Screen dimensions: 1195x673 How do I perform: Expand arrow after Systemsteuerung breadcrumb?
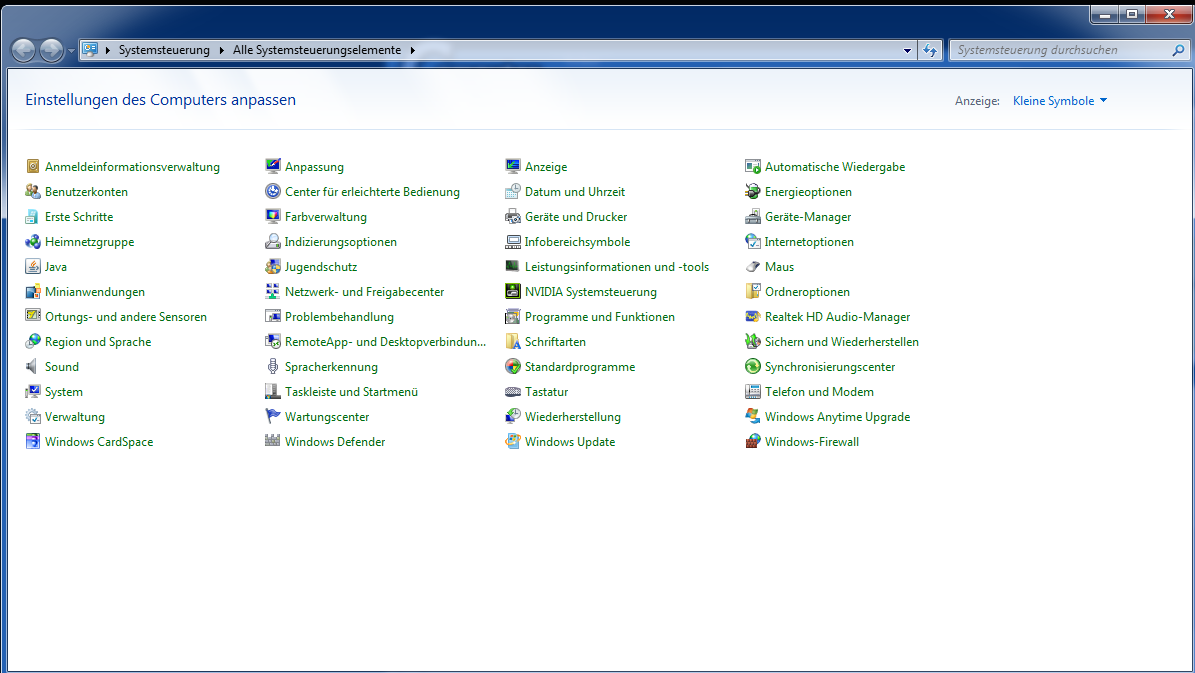(222, 50)
